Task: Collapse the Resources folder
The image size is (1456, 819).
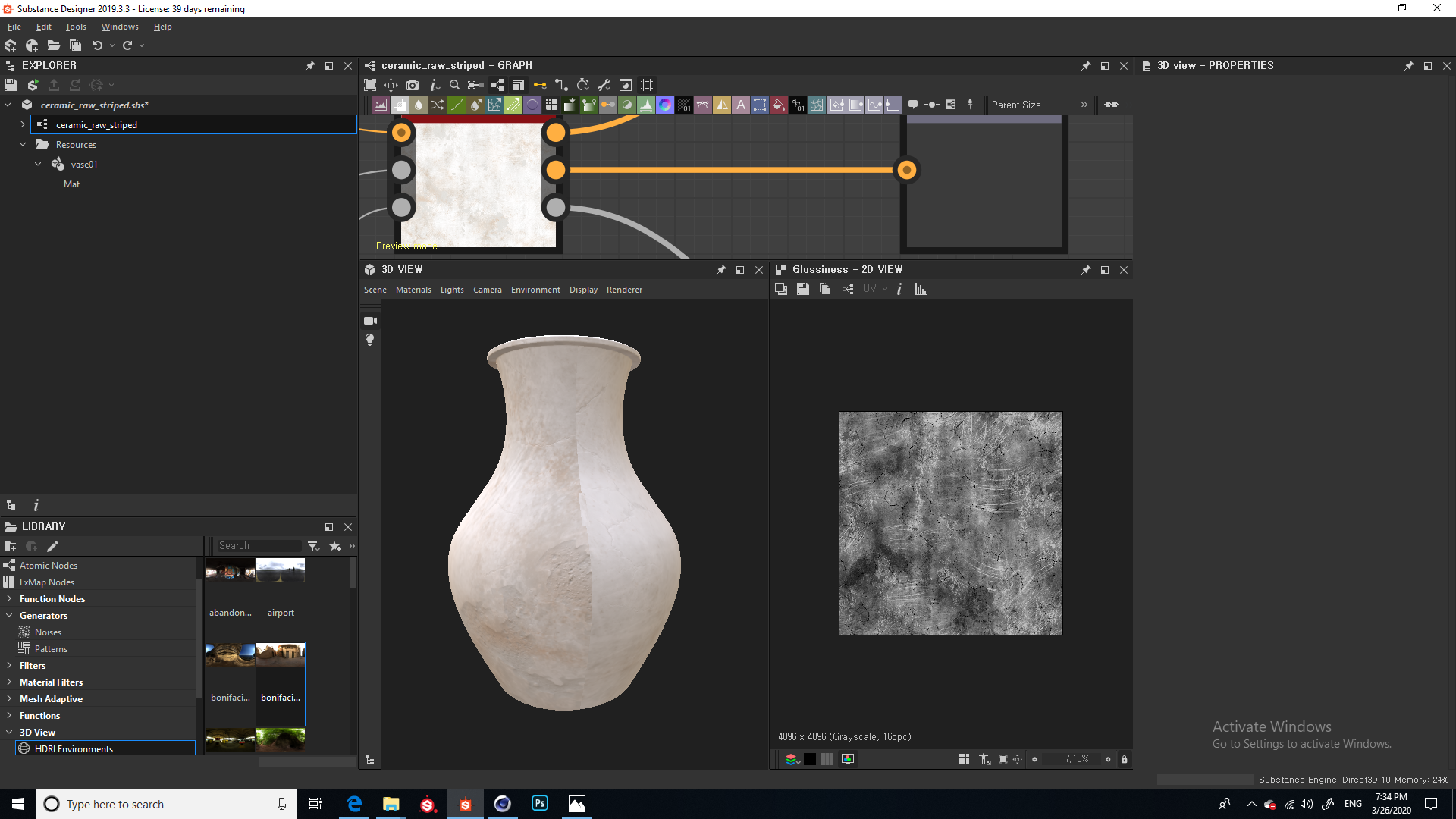Action: (x=23, y=144)
